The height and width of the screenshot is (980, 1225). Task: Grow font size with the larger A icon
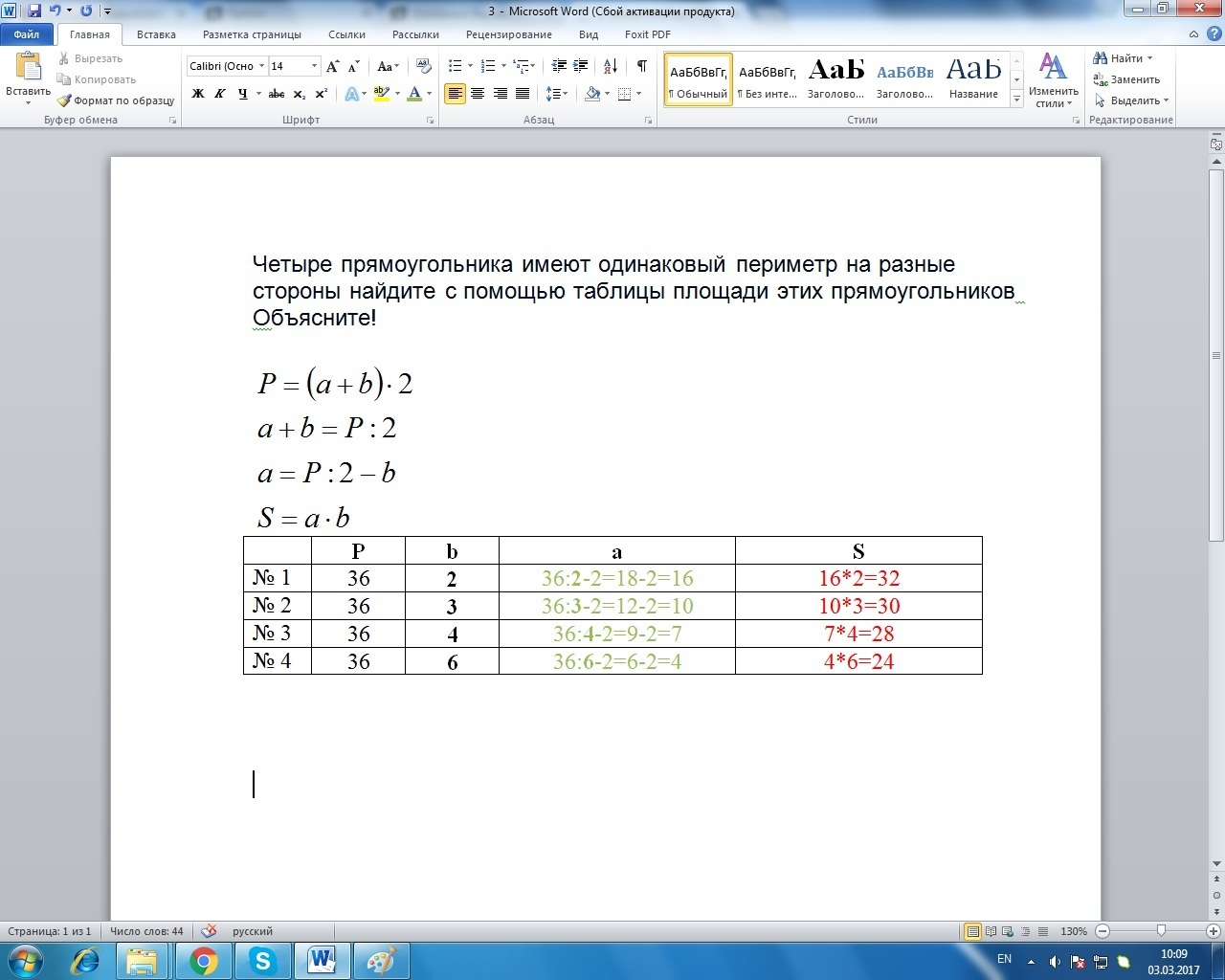click(332, 66)
